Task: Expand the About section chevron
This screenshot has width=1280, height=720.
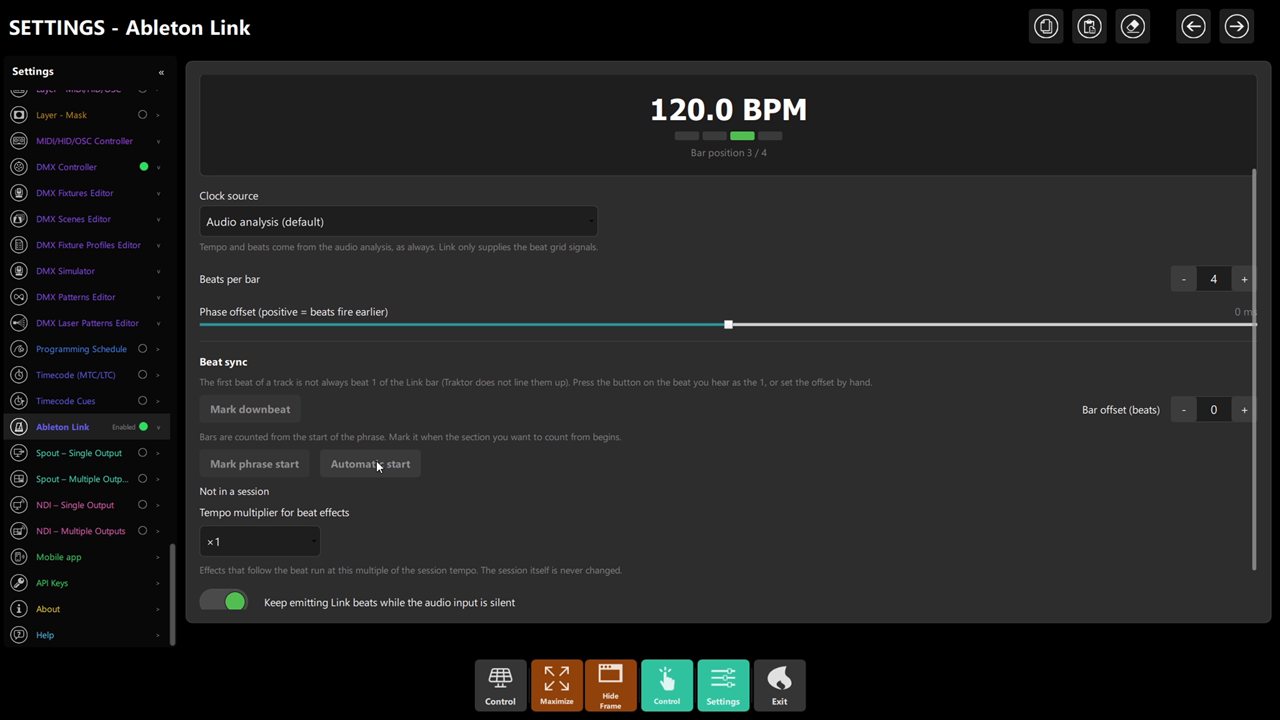Action: pyautogui.click(x=158, y=609)
